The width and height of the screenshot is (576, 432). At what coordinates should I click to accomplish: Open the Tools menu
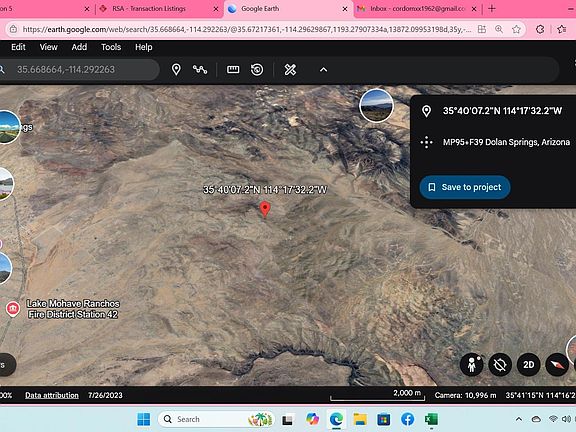[x=111, y=47]
